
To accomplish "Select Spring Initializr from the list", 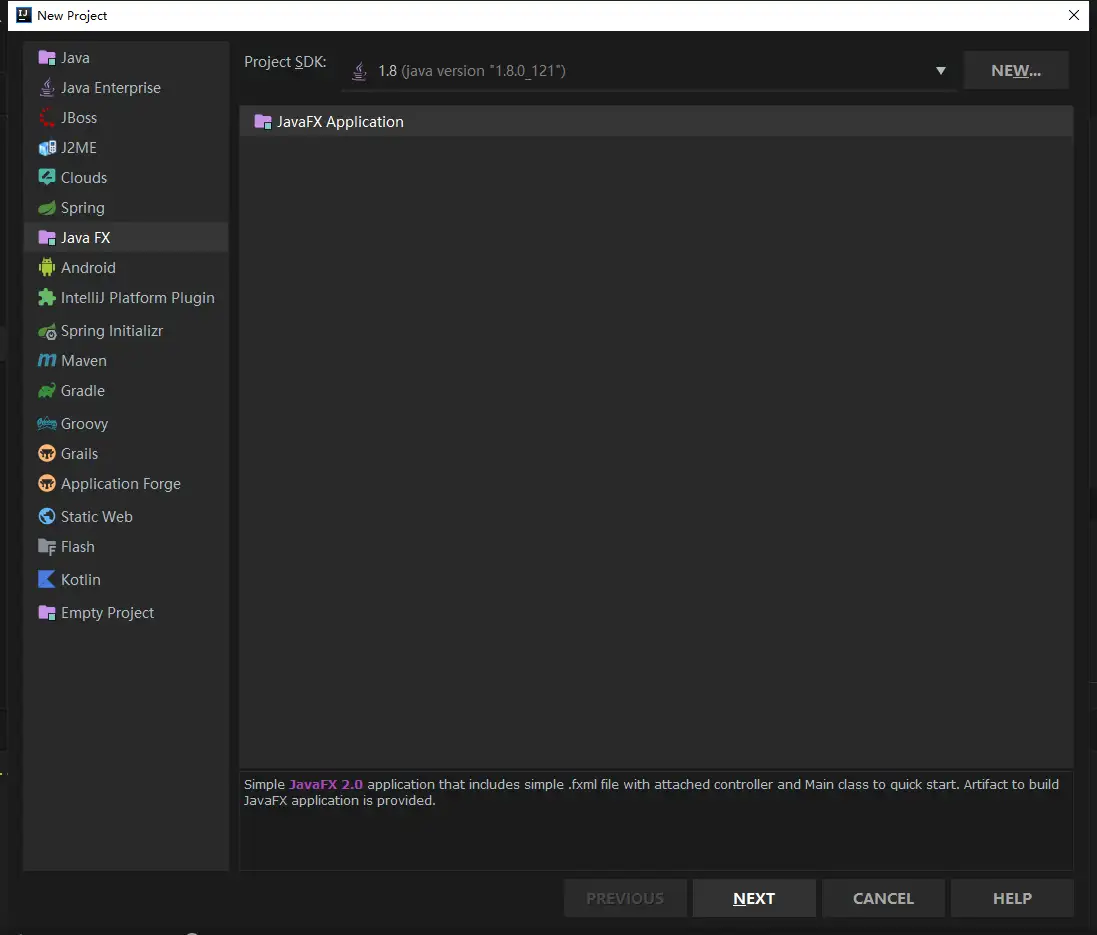I will (x=111, y=331).
